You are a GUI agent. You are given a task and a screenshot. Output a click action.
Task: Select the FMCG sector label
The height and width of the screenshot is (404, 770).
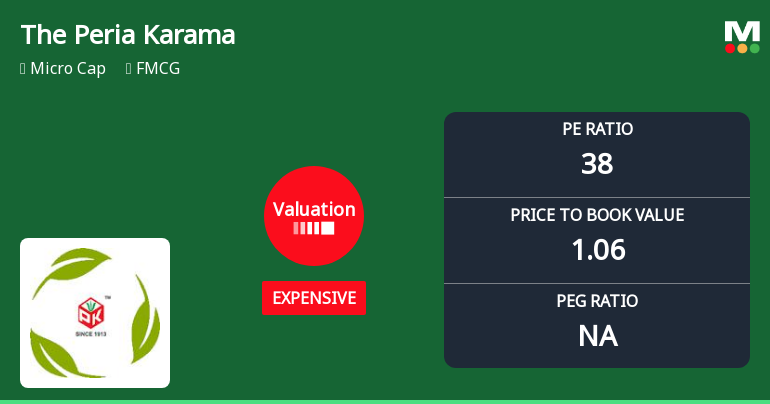click(160, 69)
